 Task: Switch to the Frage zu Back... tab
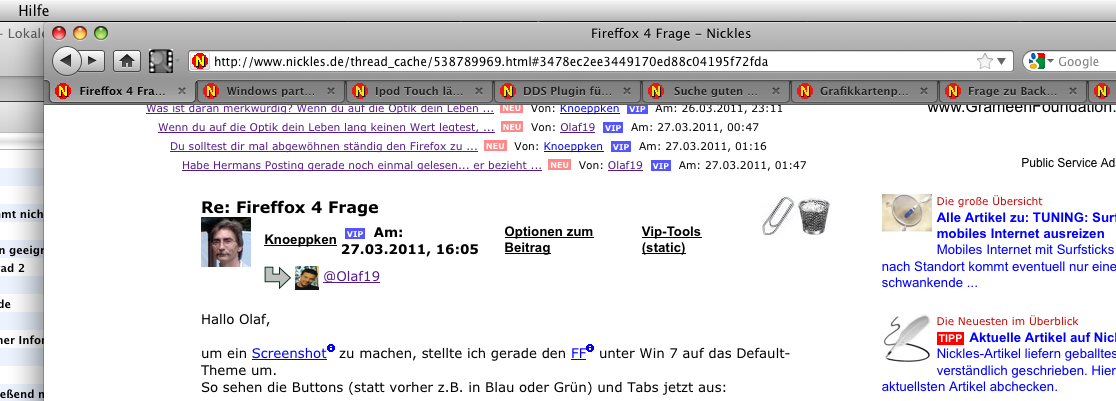pyautogui.click(x=1012, y=91)
